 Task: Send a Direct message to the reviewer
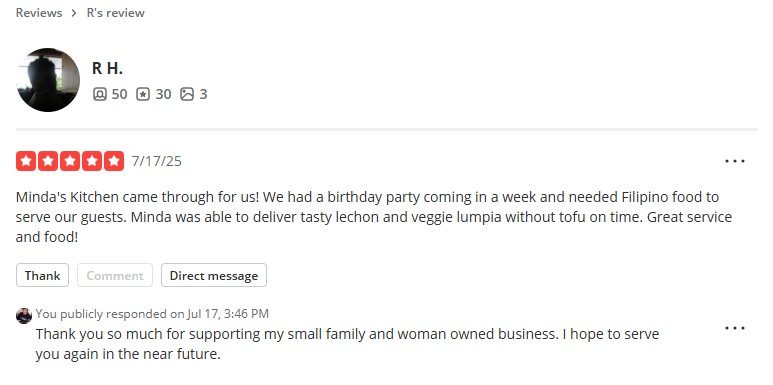point(214,275)
